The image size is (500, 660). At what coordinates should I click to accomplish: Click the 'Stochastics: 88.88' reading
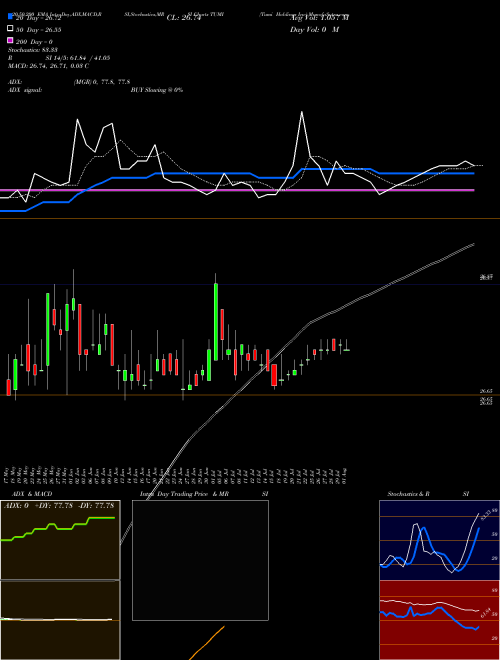[x=33, y=50]
